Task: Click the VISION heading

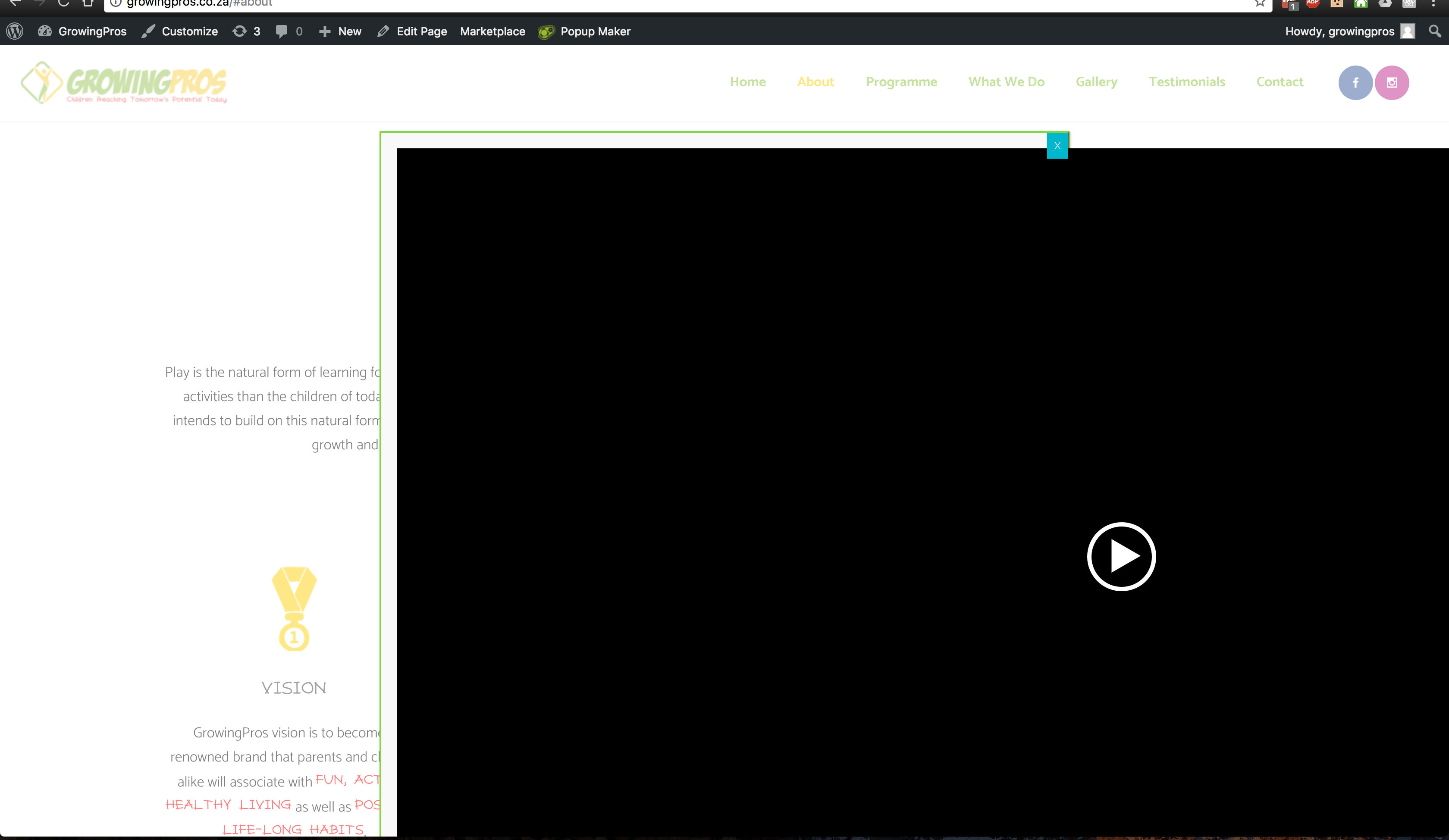Action: (x=294, y=688)
